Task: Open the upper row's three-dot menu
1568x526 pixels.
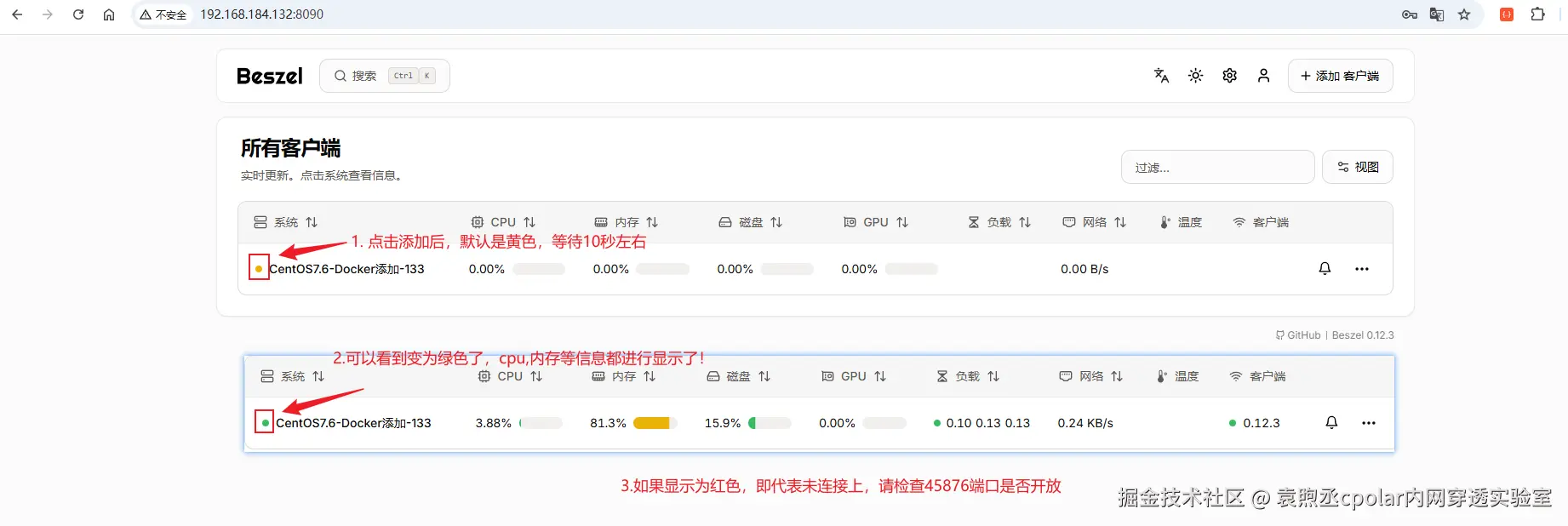Action: pyautogui.click(x=1362, y=269)
